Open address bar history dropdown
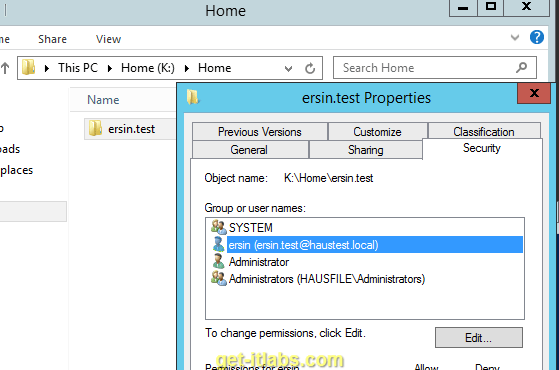This screenshot has width=559, height=370. (x=288, y=68)
